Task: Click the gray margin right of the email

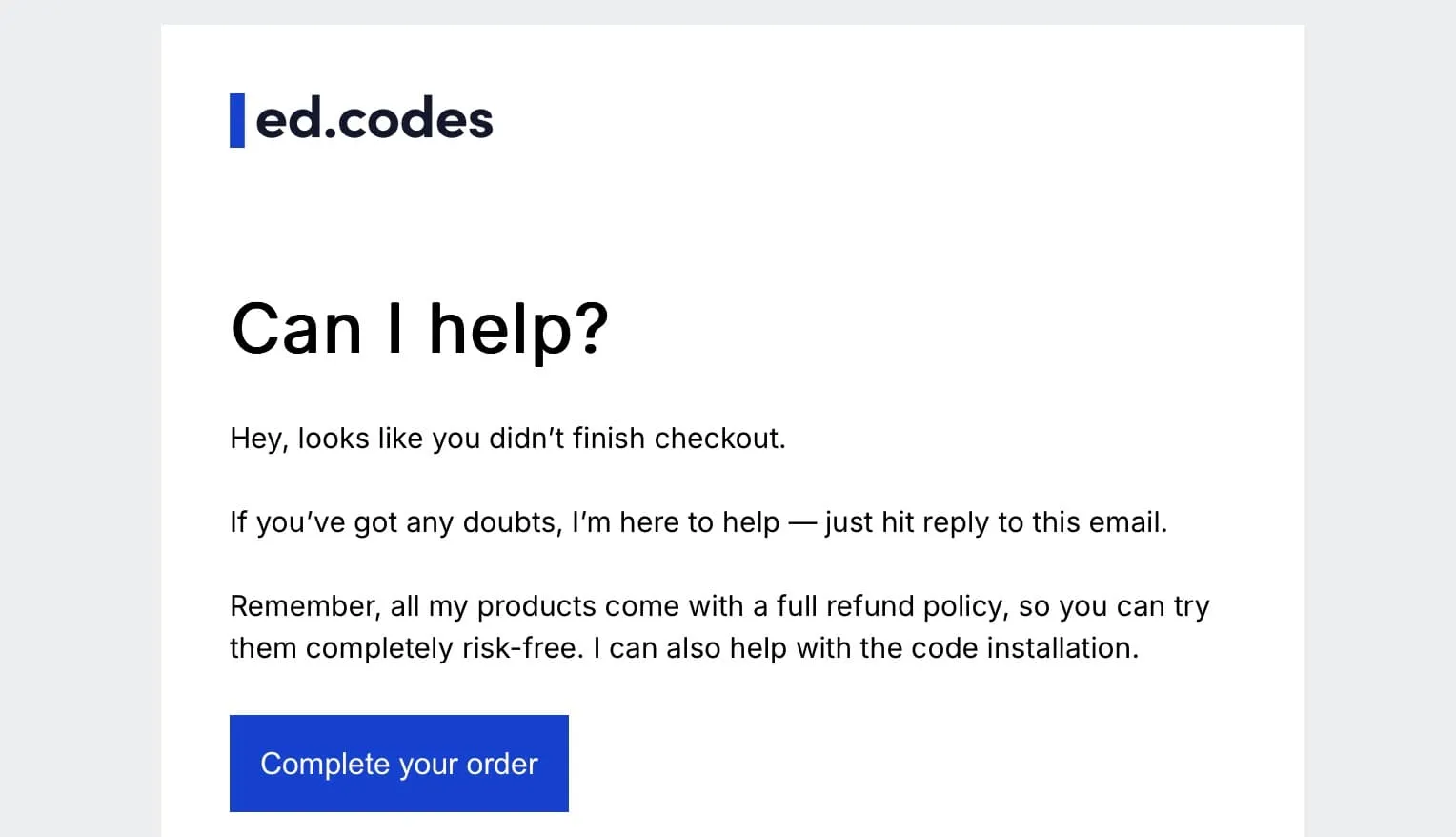Action: [1380, 429]
